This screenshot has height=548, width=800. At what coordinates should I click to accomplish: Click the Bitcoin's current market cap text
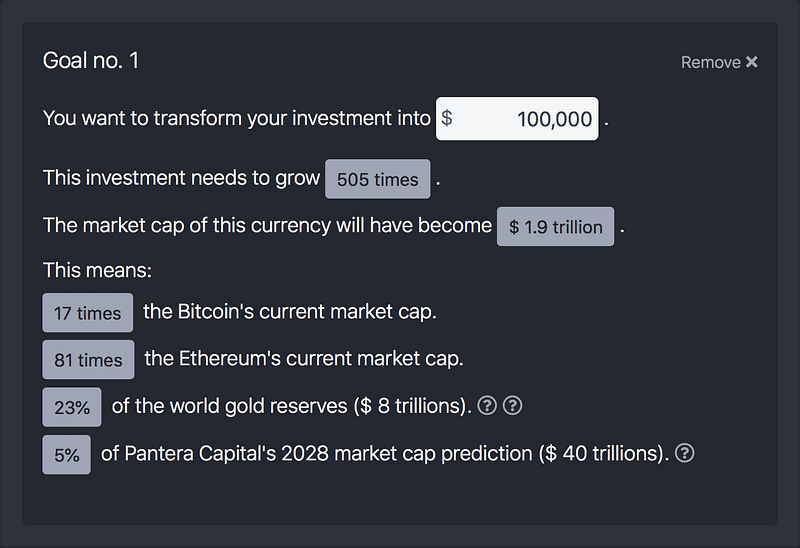(290, 312)
